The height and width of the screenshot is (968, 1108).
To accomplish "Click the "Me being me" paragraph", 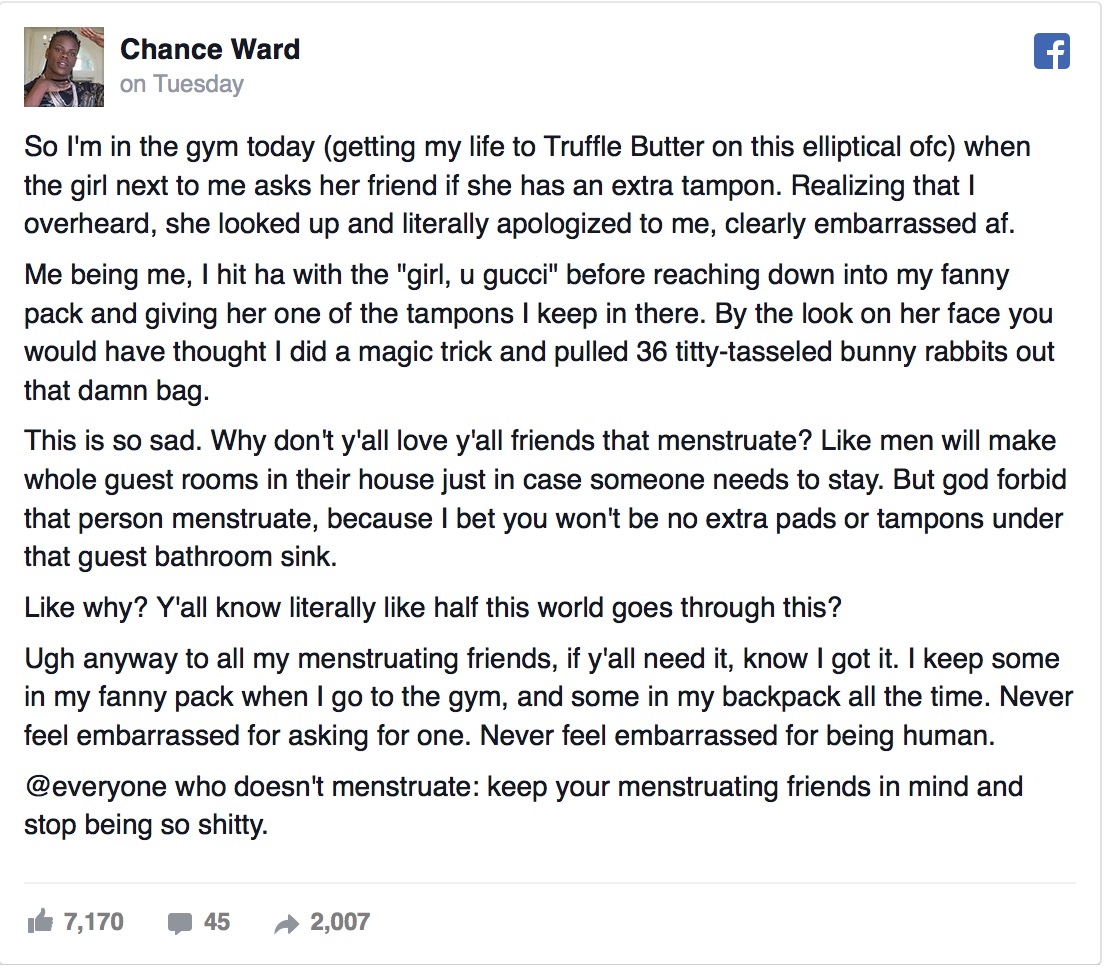I will coord(539,332).
